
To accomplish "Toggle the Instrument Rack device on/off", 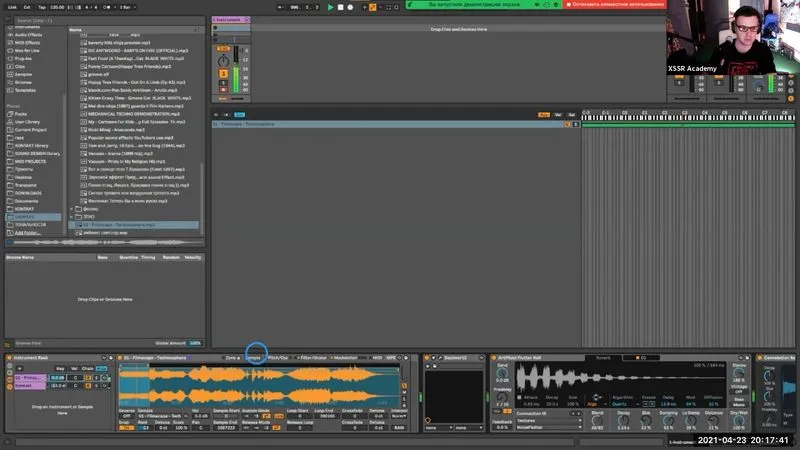I will (x=9, y=358).
